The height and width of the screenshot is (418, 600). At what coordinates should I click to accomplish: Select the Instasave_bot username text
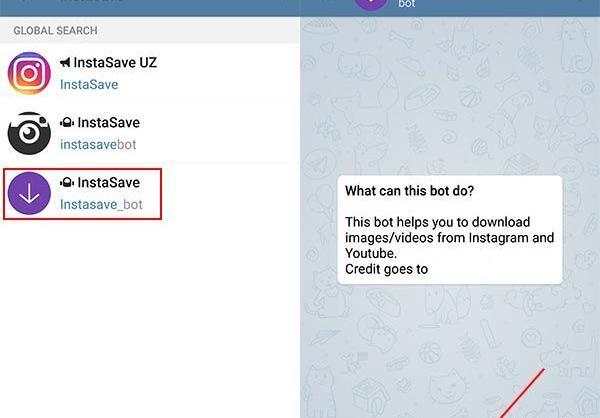point(101,204)
